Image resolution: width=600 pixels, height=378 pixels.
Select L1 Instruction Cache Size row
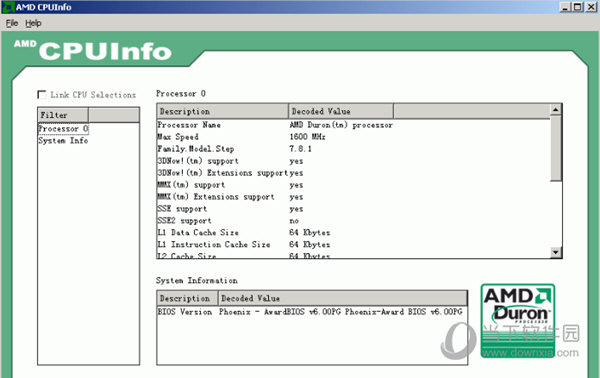(x=353, y=244)
